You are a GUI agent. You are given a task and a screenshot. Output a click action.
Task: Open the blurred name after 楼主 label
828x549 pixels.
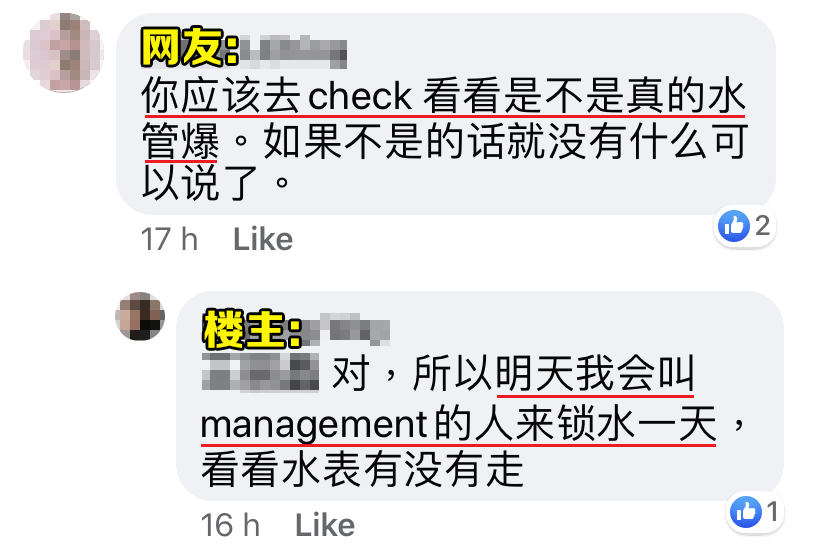click(346, 330)
